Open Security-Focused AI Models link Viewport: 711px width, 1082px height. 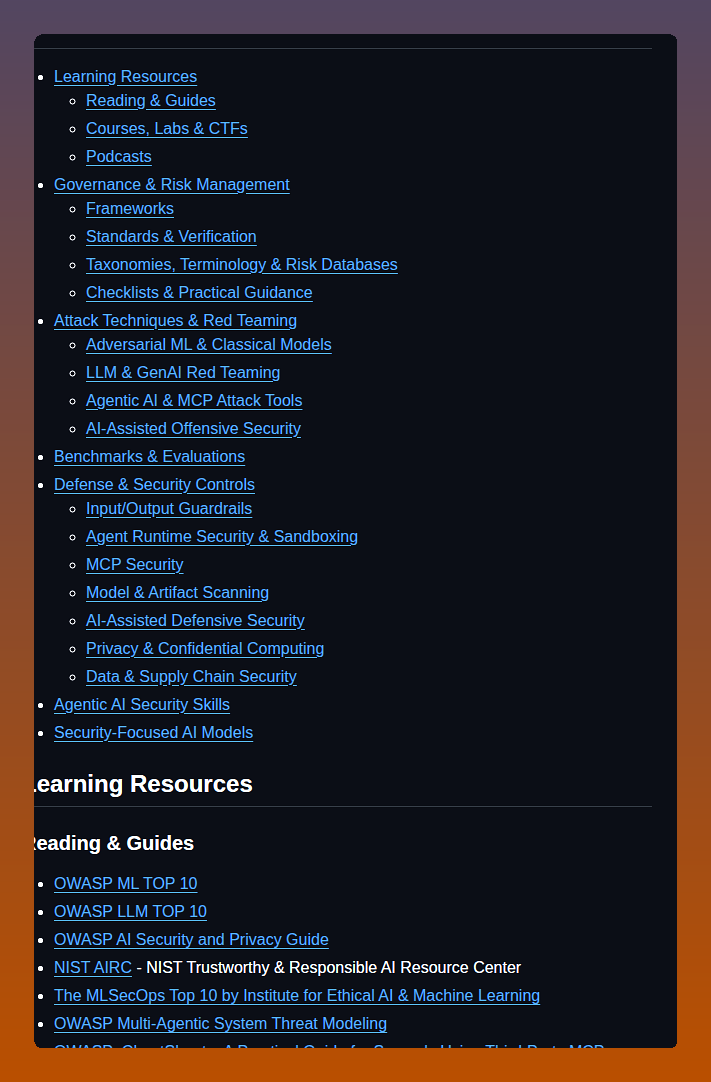pyautogui.click(x=153, y=733)
